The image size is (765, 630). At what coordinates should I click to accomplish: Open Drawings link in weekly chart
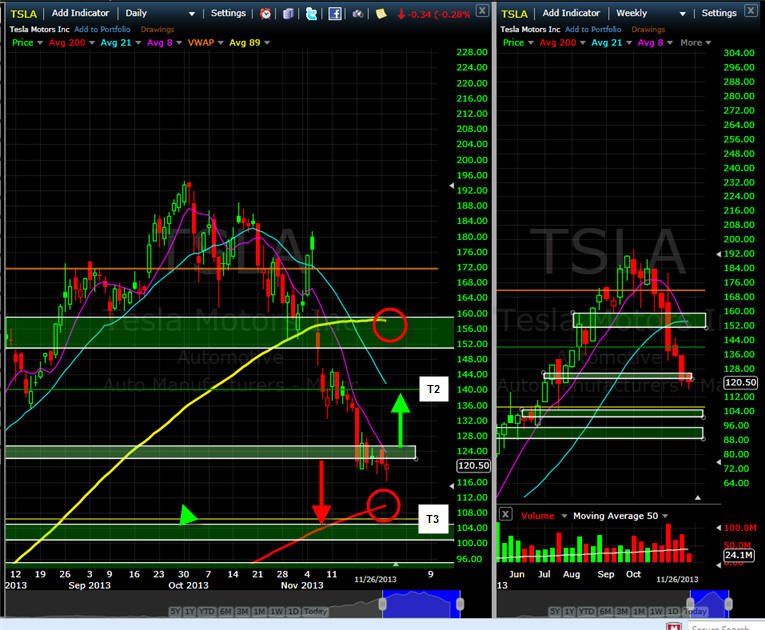648,29
